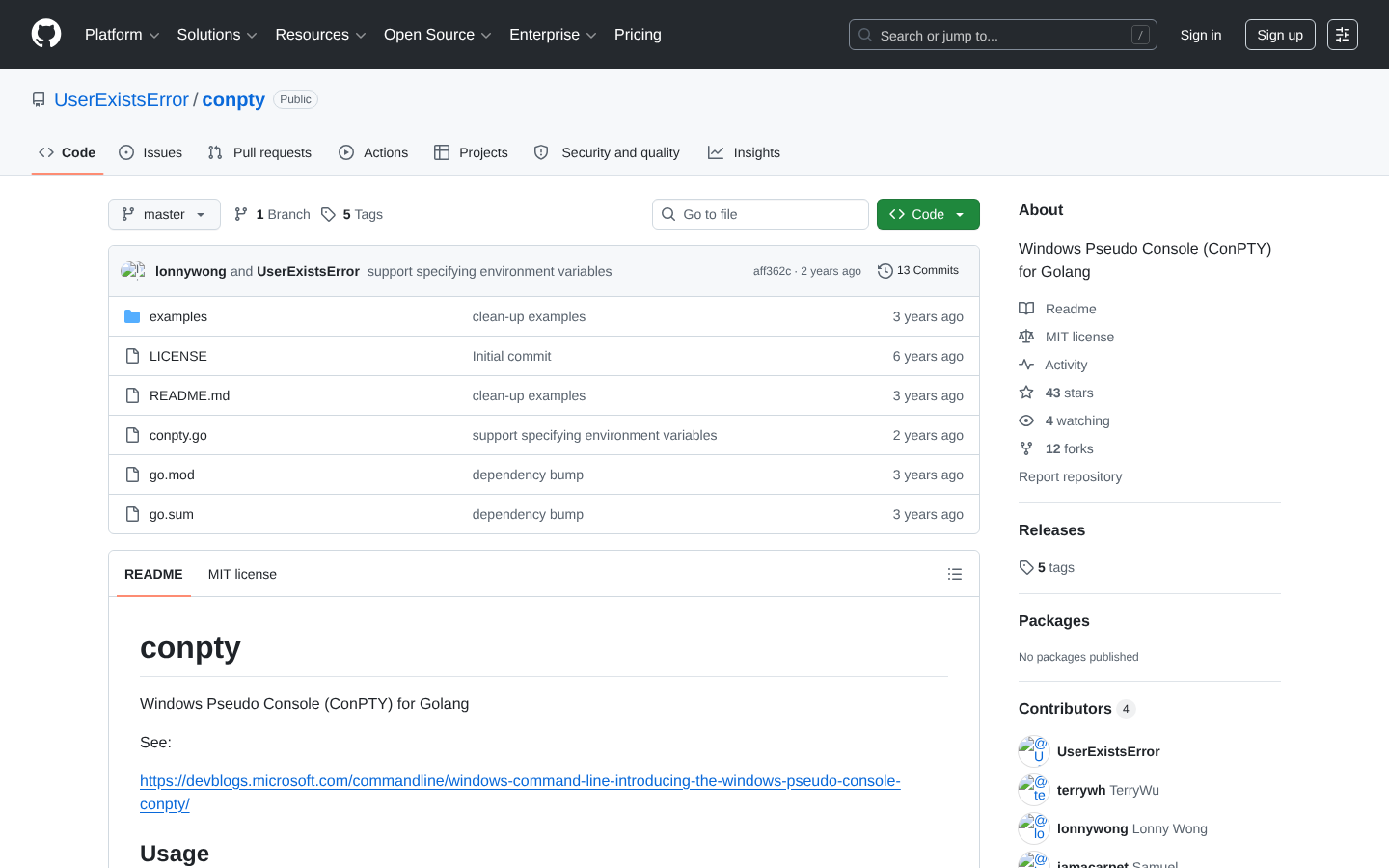Select the README tab
1389x868 pixels.
coord(153,574)
